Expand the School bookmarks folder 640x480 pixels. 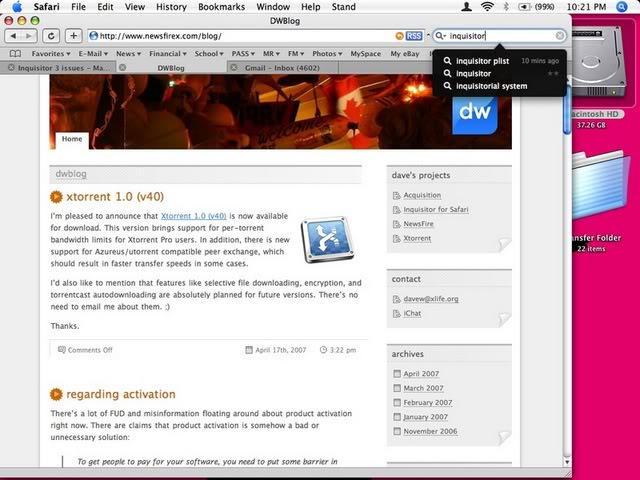pyautogui.click(x=209, y=54)
